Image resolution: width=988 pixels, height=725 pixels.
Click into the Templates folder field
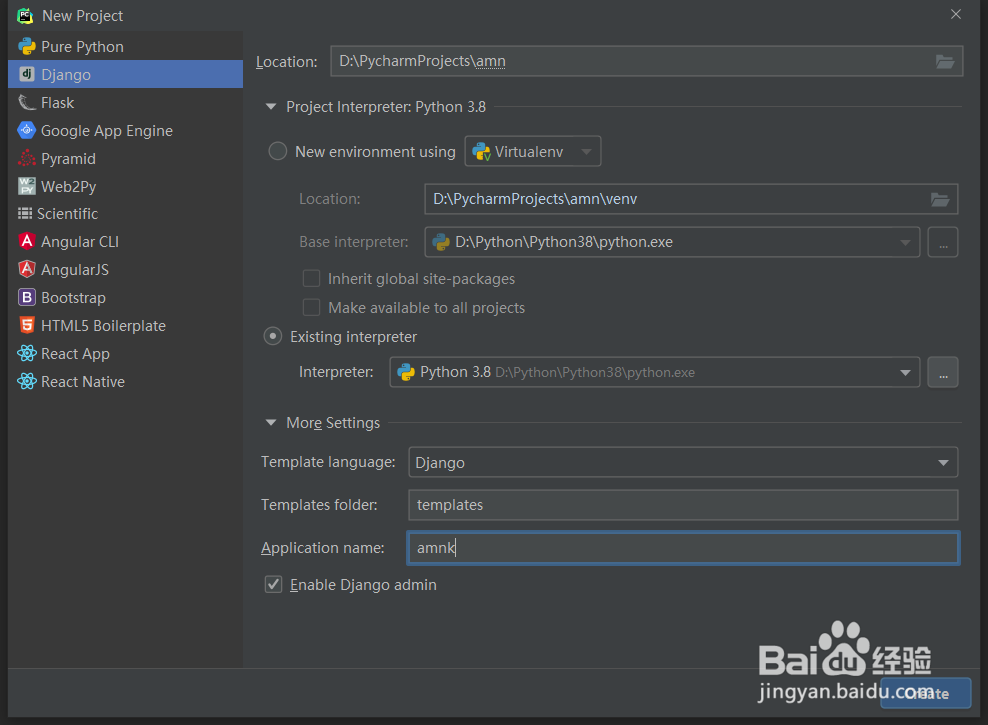pos(683,505)
